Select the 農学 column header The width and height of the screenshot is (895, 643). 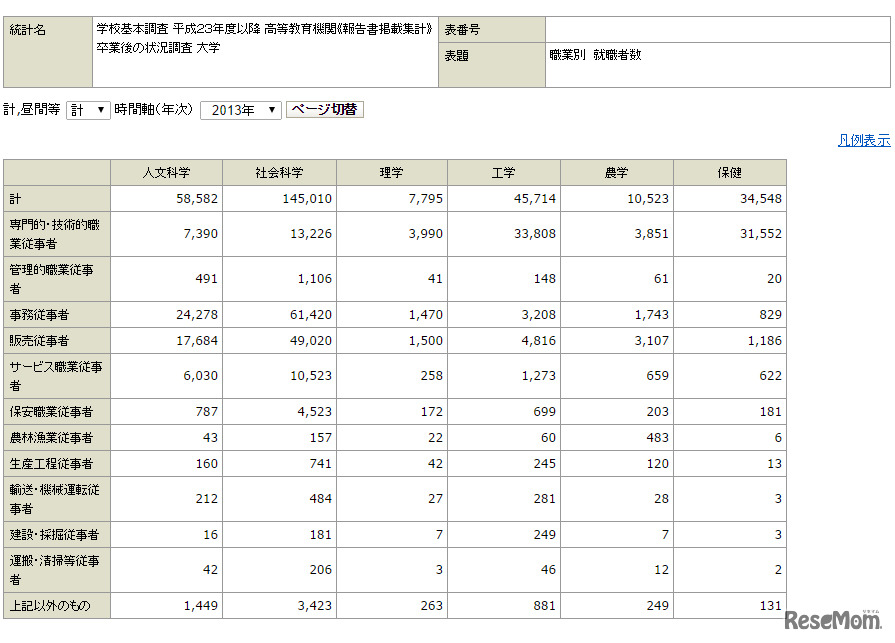[x=618, y=171]
